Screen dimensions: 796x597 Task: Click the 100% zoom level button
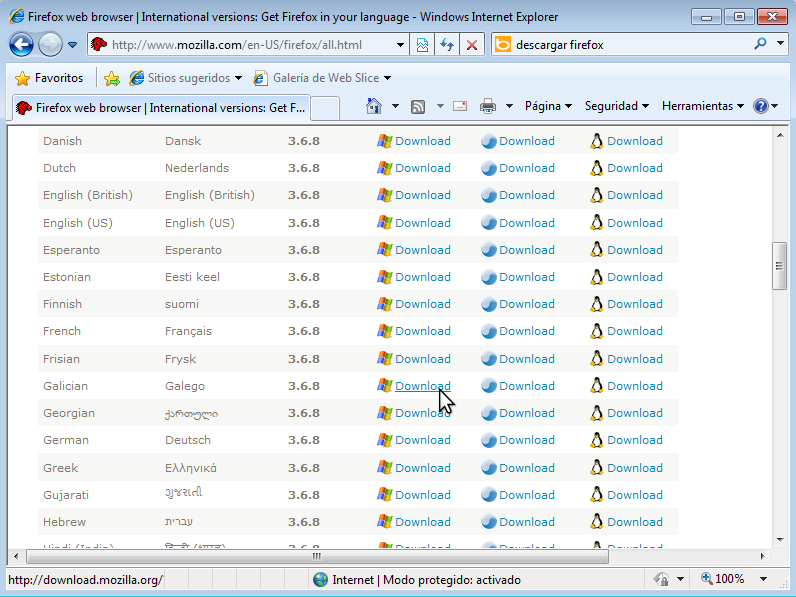pos(723,579)
